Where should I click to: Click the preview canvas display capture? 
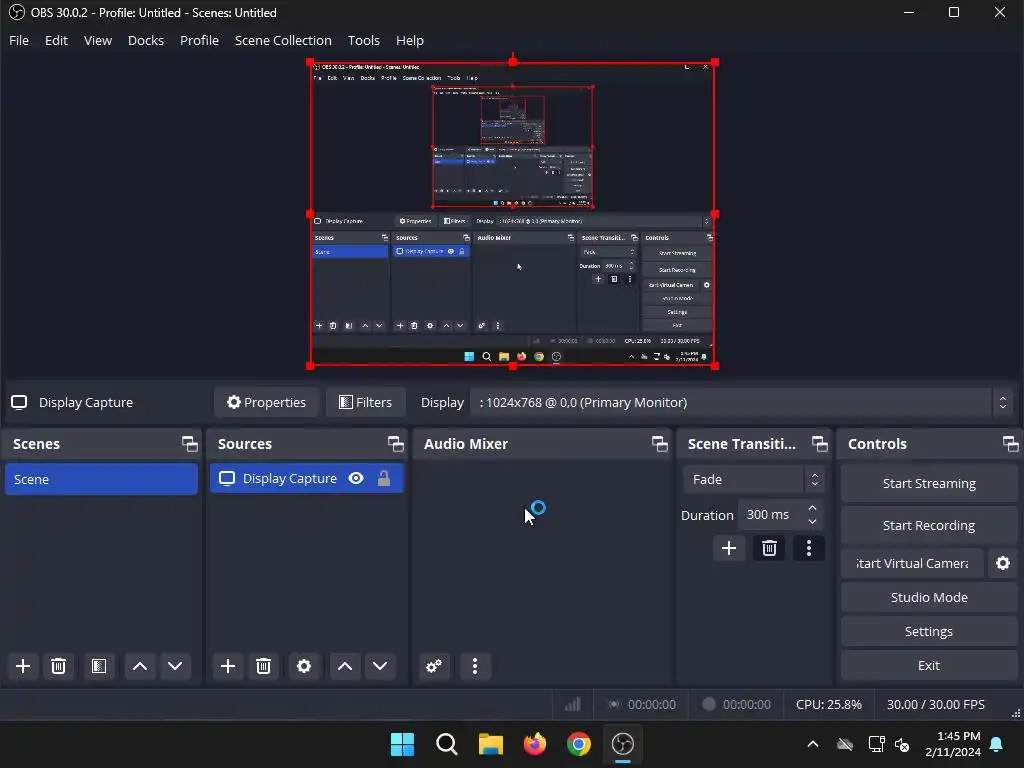pos(513,214)
